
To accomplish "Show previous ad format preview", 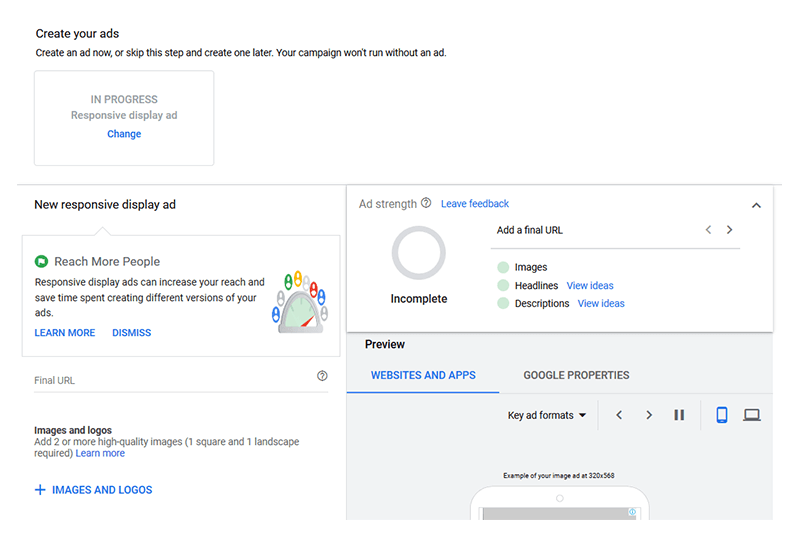I will pyautogui.click(x=619, y=415).
